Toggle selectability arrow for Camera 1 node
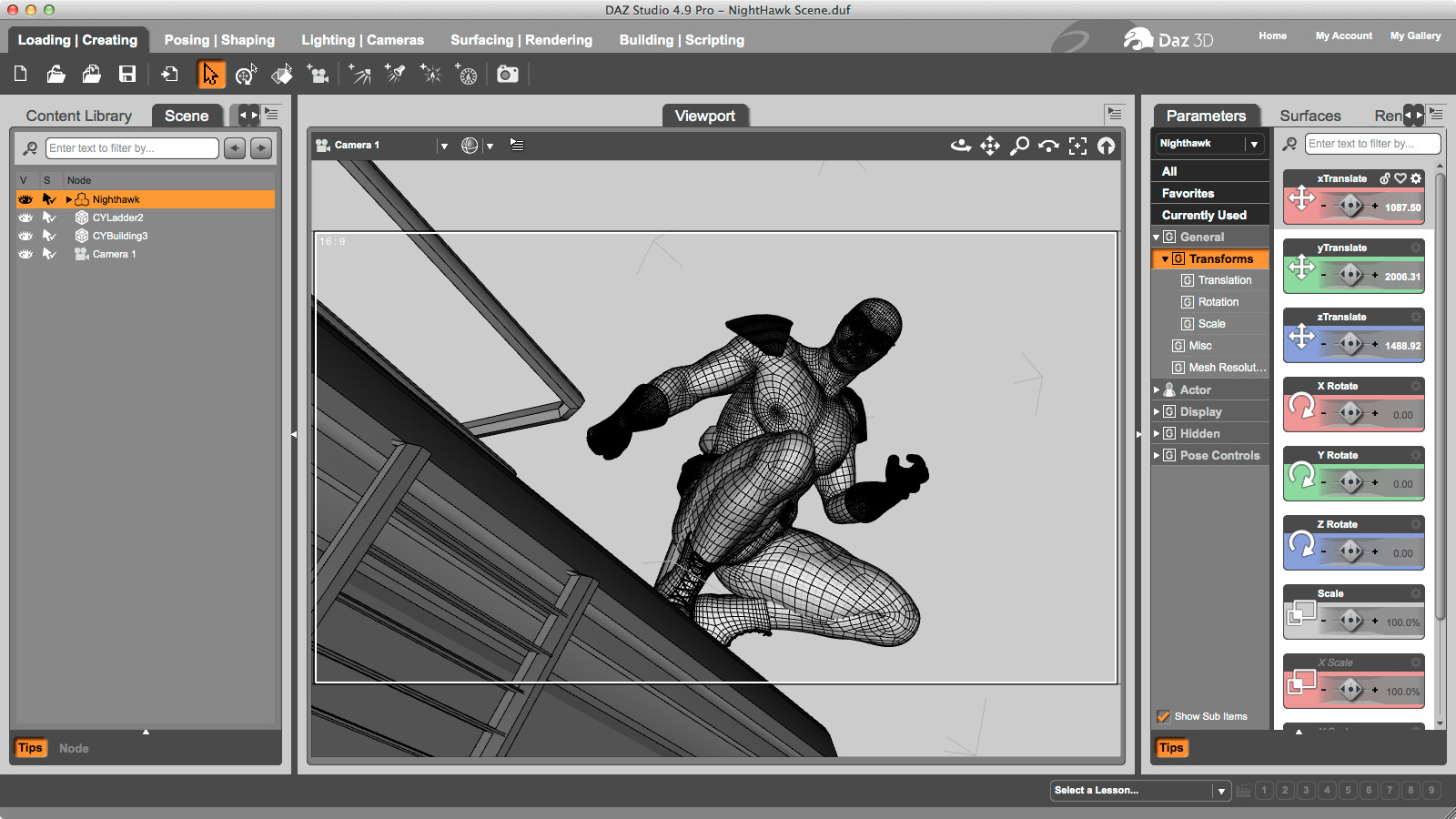 point(49,254)
